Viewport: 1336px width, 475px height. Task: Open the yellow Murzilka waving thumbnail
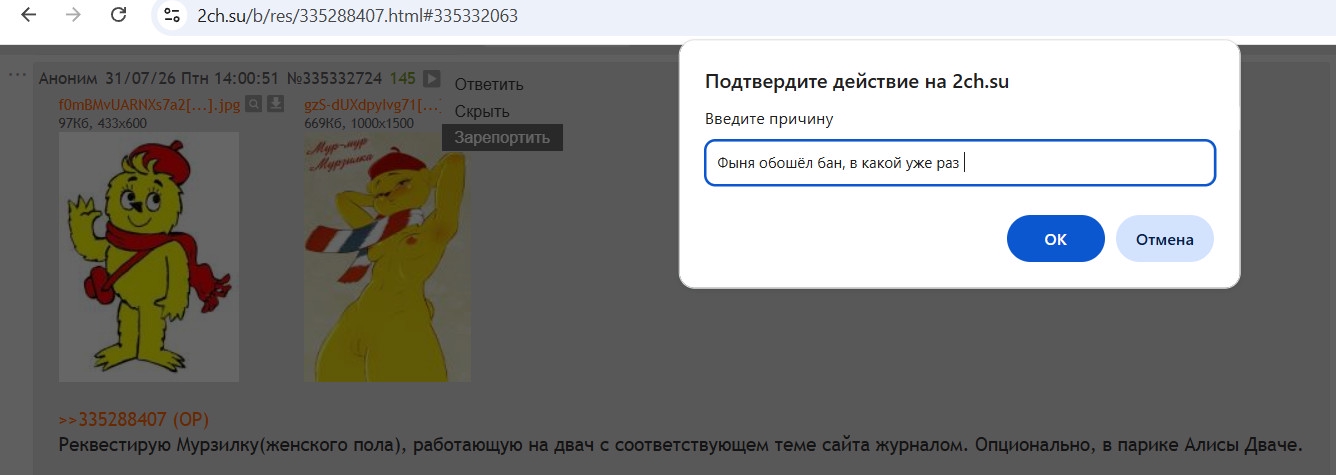tap(149, 257)
